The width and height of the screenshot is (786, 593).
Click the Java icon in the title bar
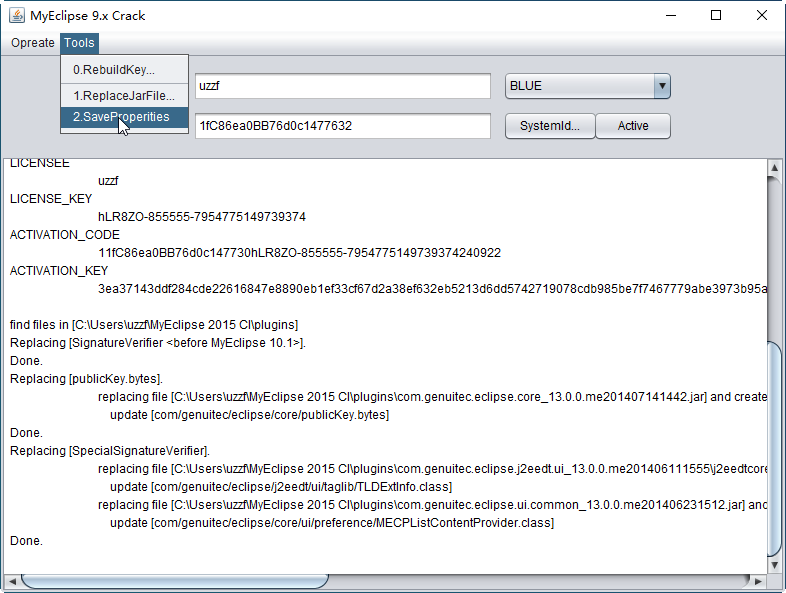pos(15,15)
